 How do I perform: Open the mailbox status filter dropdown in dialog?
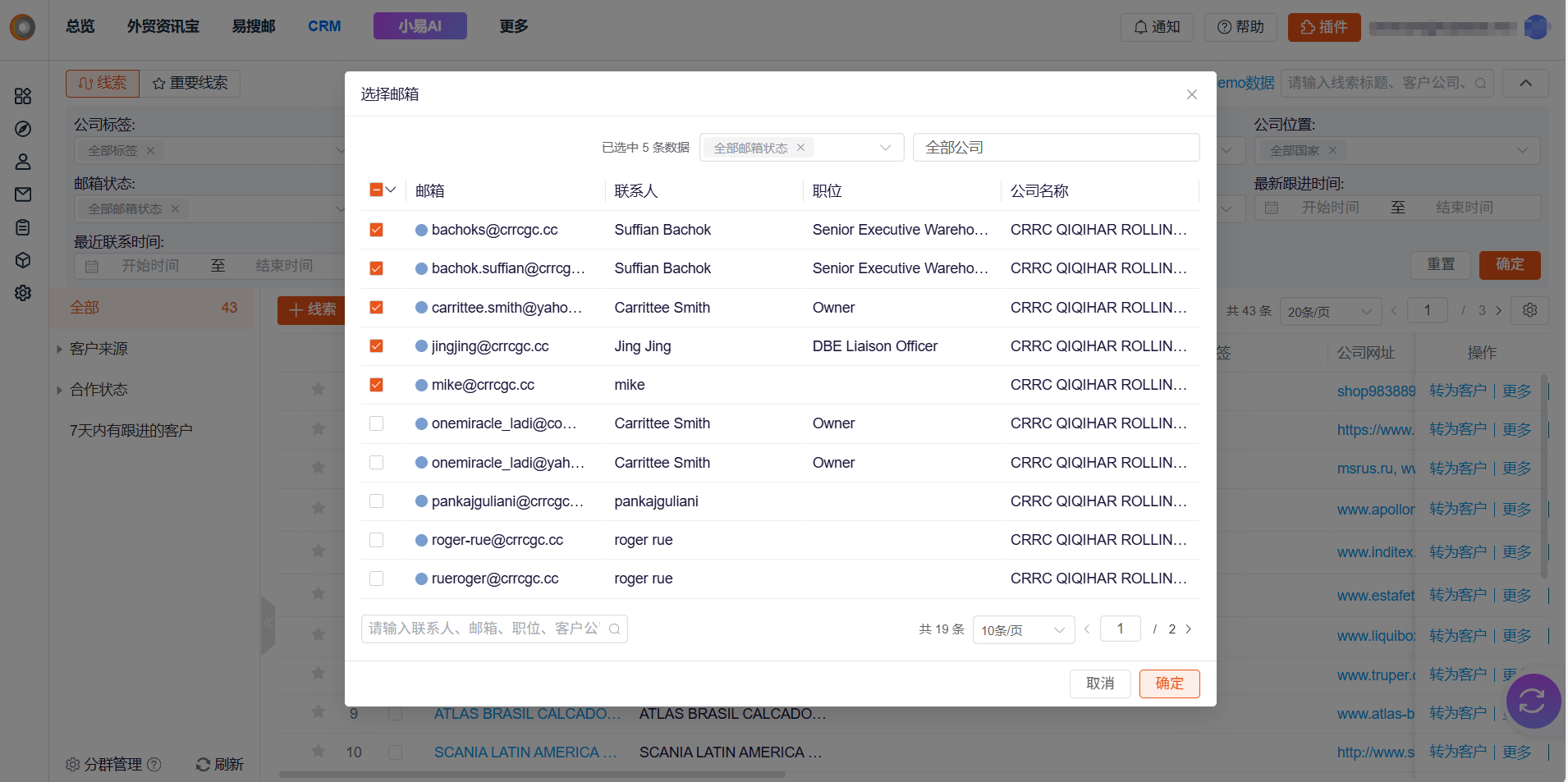[x=800, y=148]
